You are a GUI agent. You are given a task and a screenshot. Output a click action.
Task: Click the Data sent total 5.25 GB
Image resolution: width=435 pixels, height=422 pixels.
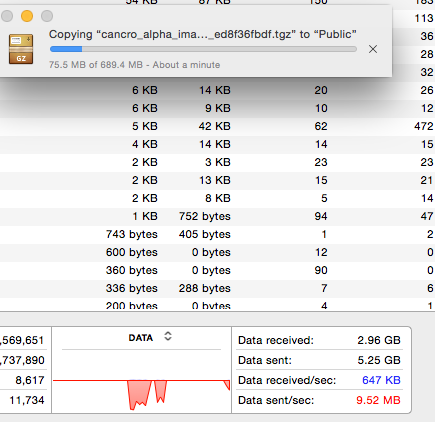(379, 360)
